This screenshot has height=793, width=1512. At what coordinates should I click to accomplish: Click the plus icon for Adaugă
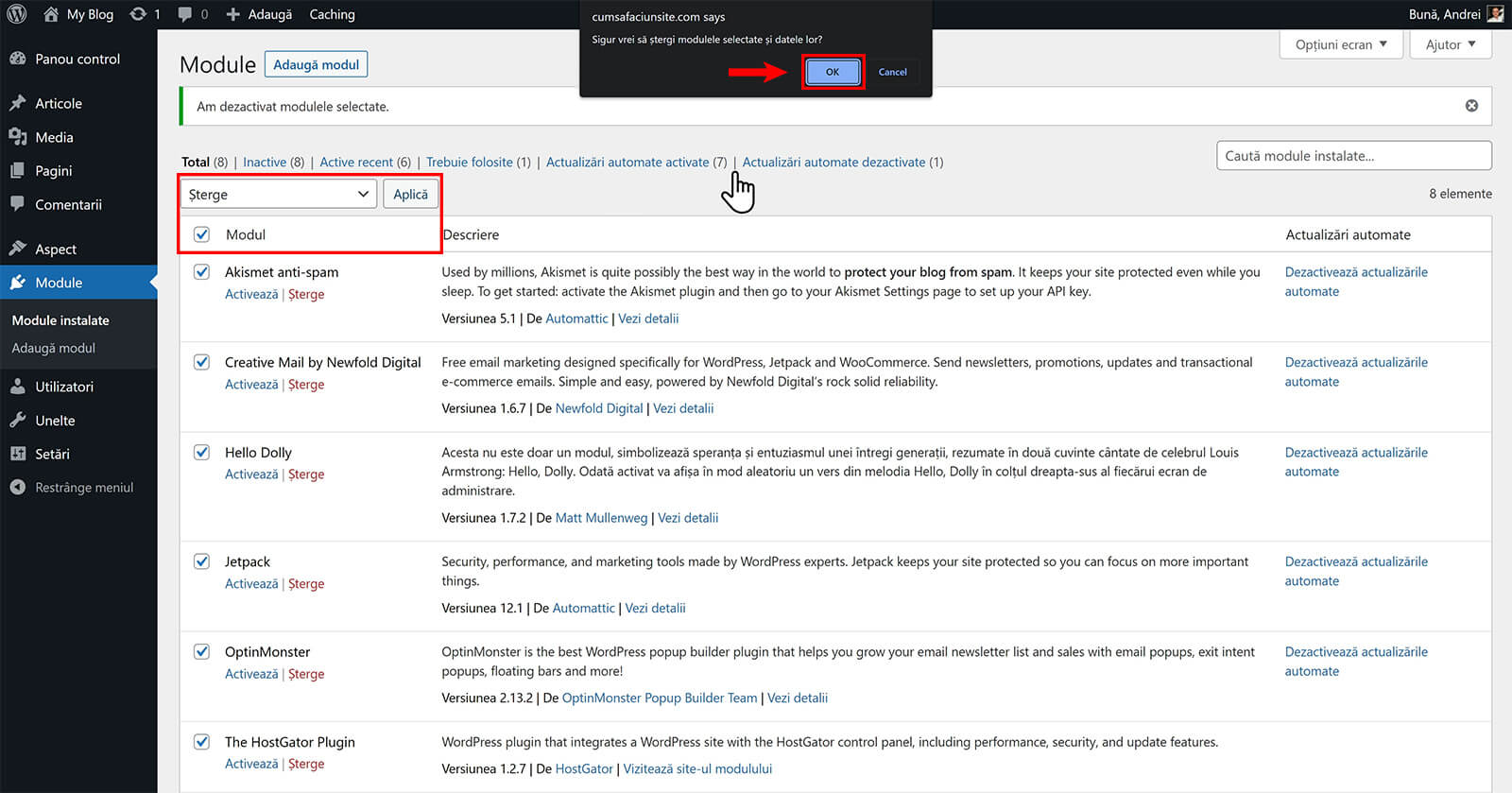(233, 14)
